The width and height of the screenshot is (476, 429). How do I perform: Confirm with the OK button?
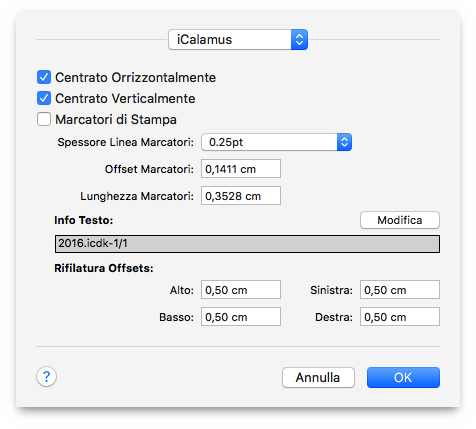pyautogui.click(x=403, y=378)
